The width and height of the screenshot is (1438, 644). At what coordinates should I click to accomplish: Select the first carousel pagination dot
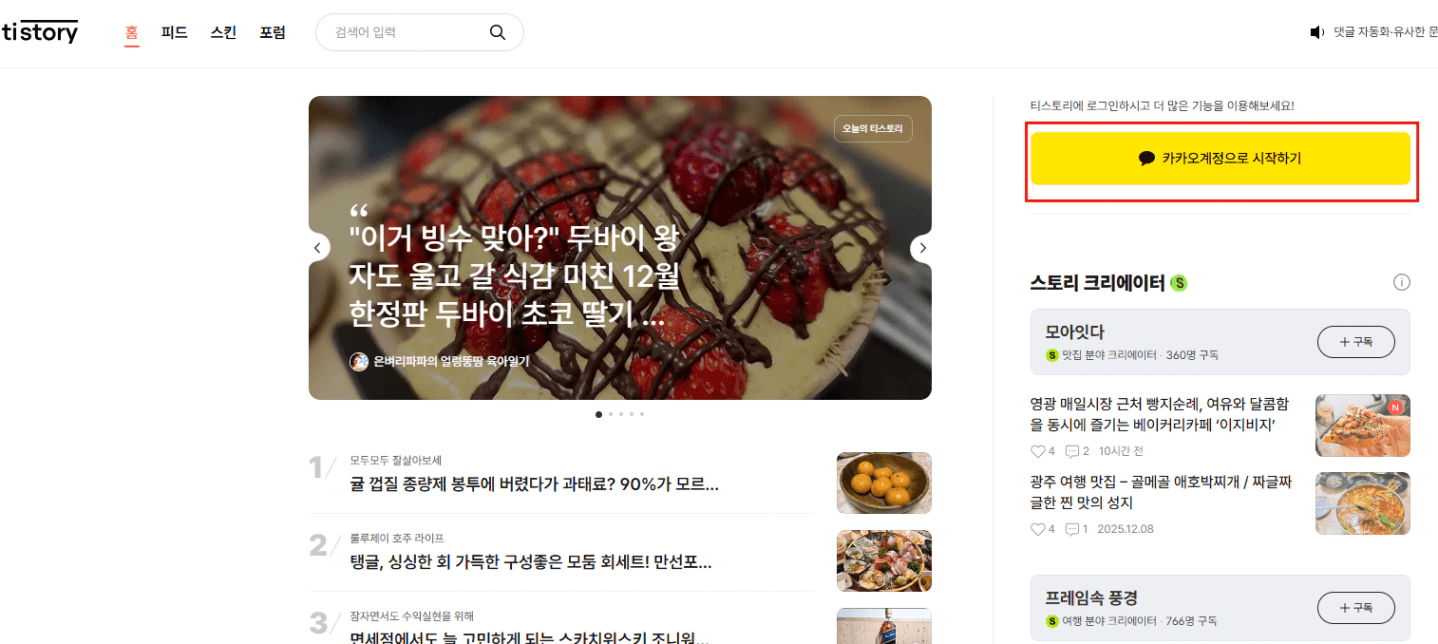(598, 414)
